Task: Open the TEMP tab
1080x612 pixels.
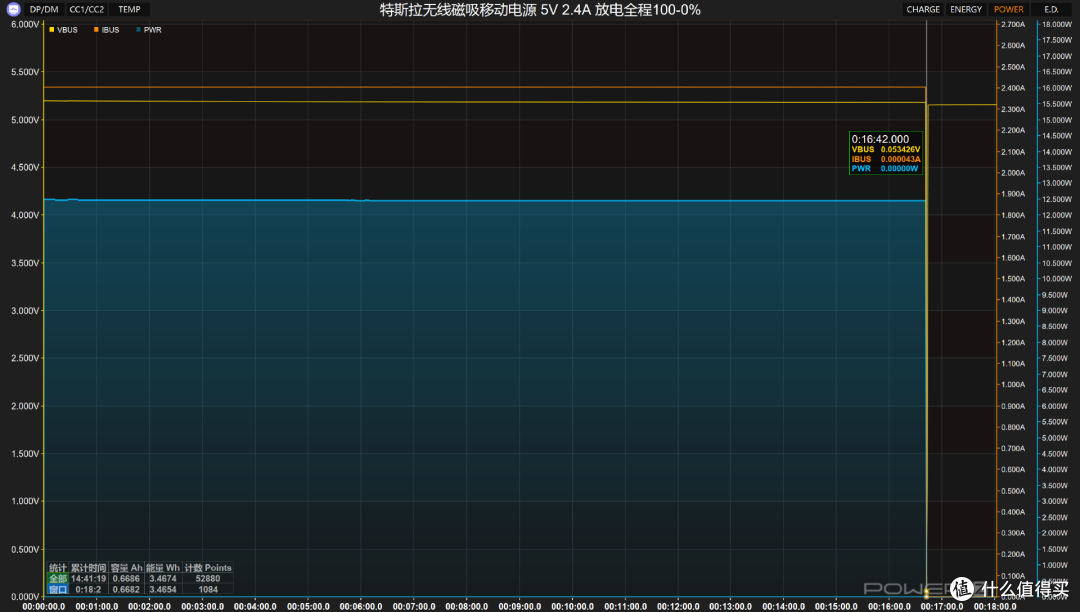Action: click(x=129, y=10)
